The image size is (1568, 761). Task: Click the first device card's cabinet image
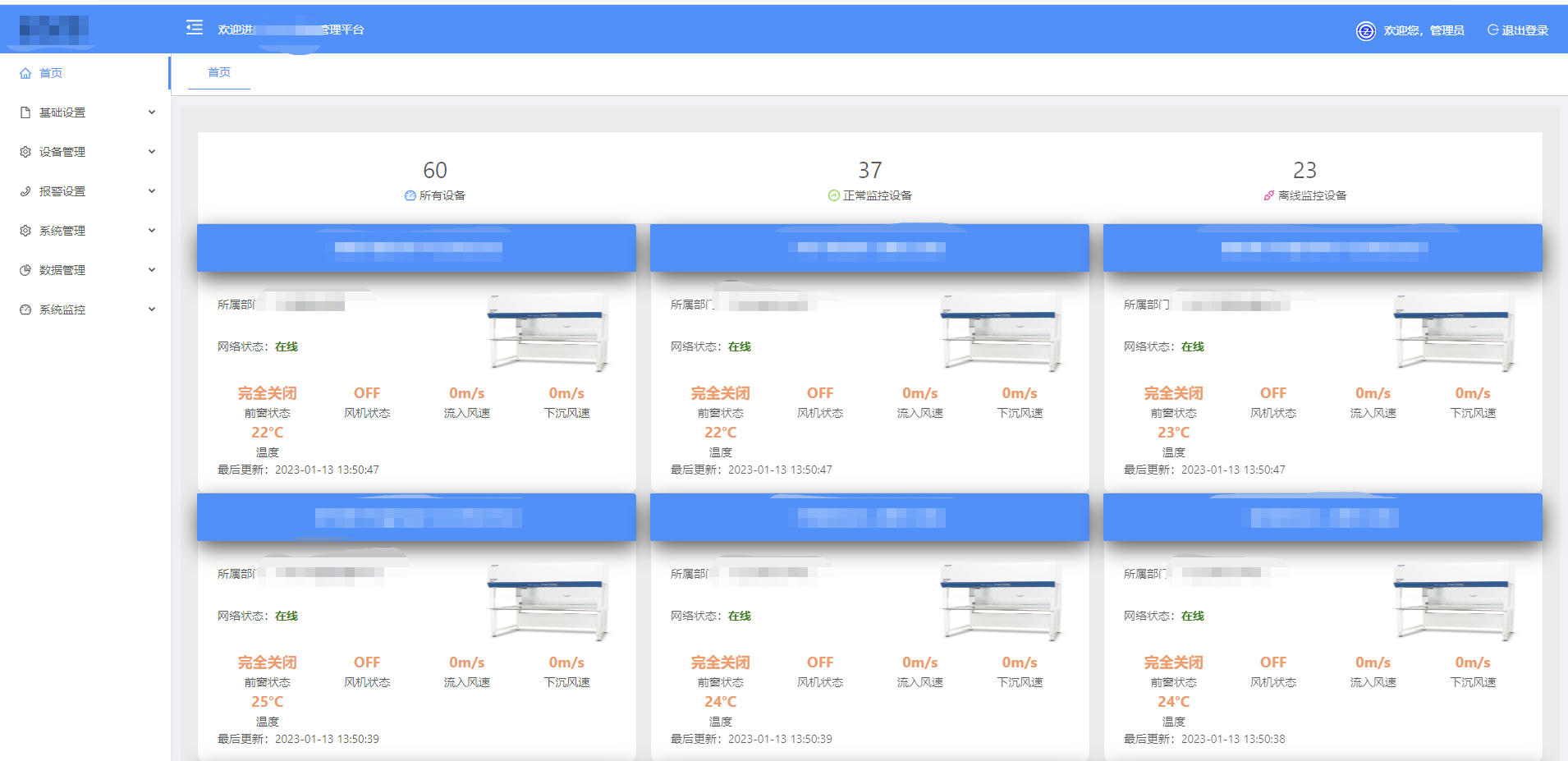(x=548, y=332)
